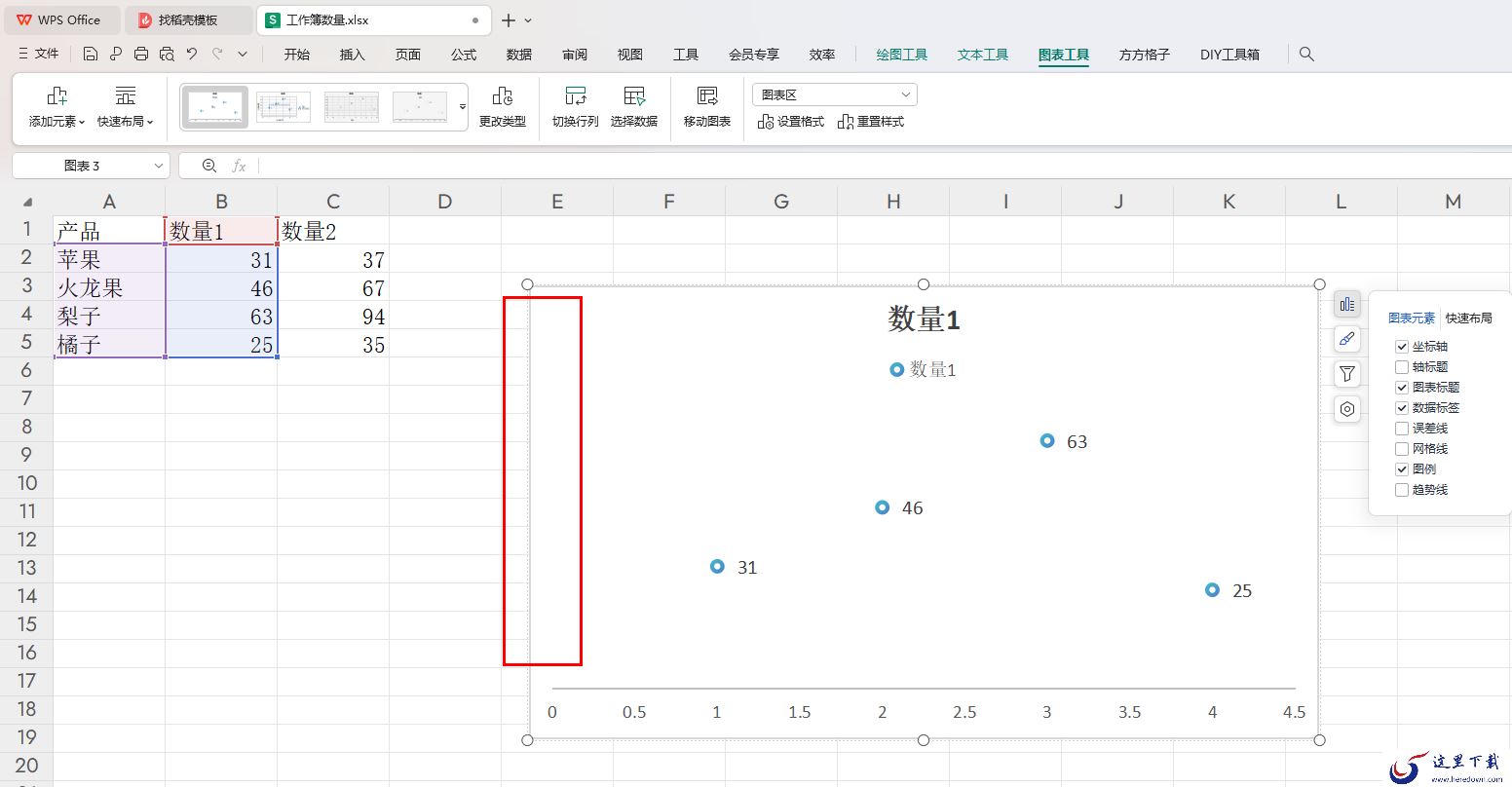Switch to the 方方格子 tab

1145,55
